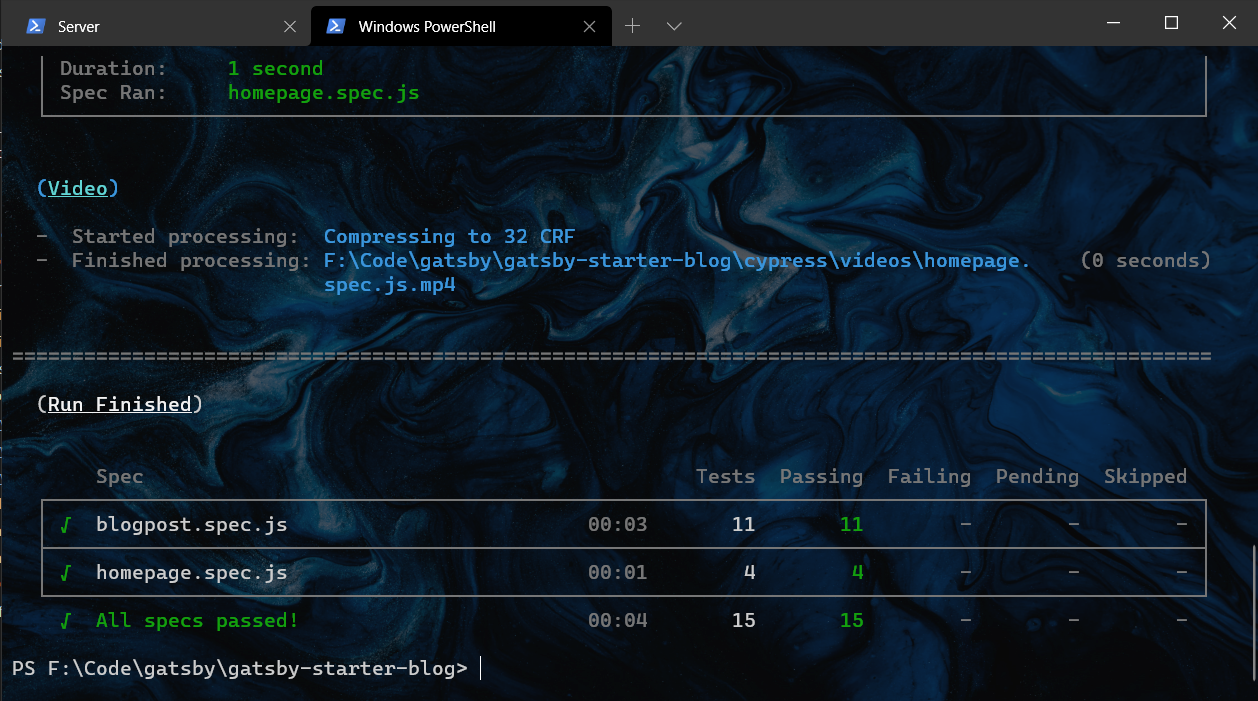Screen dimensions: 1258x701
Task: Close the Server tab
Action: pyautogui.click(x=290, y=26)
